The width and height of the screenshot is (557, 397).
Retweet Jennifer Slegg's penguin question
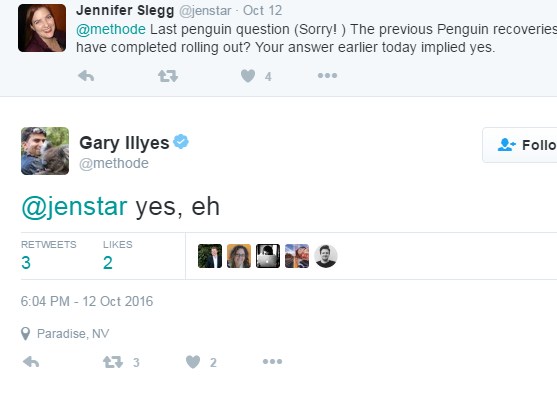pyautogui.click(x=168, y=76)
